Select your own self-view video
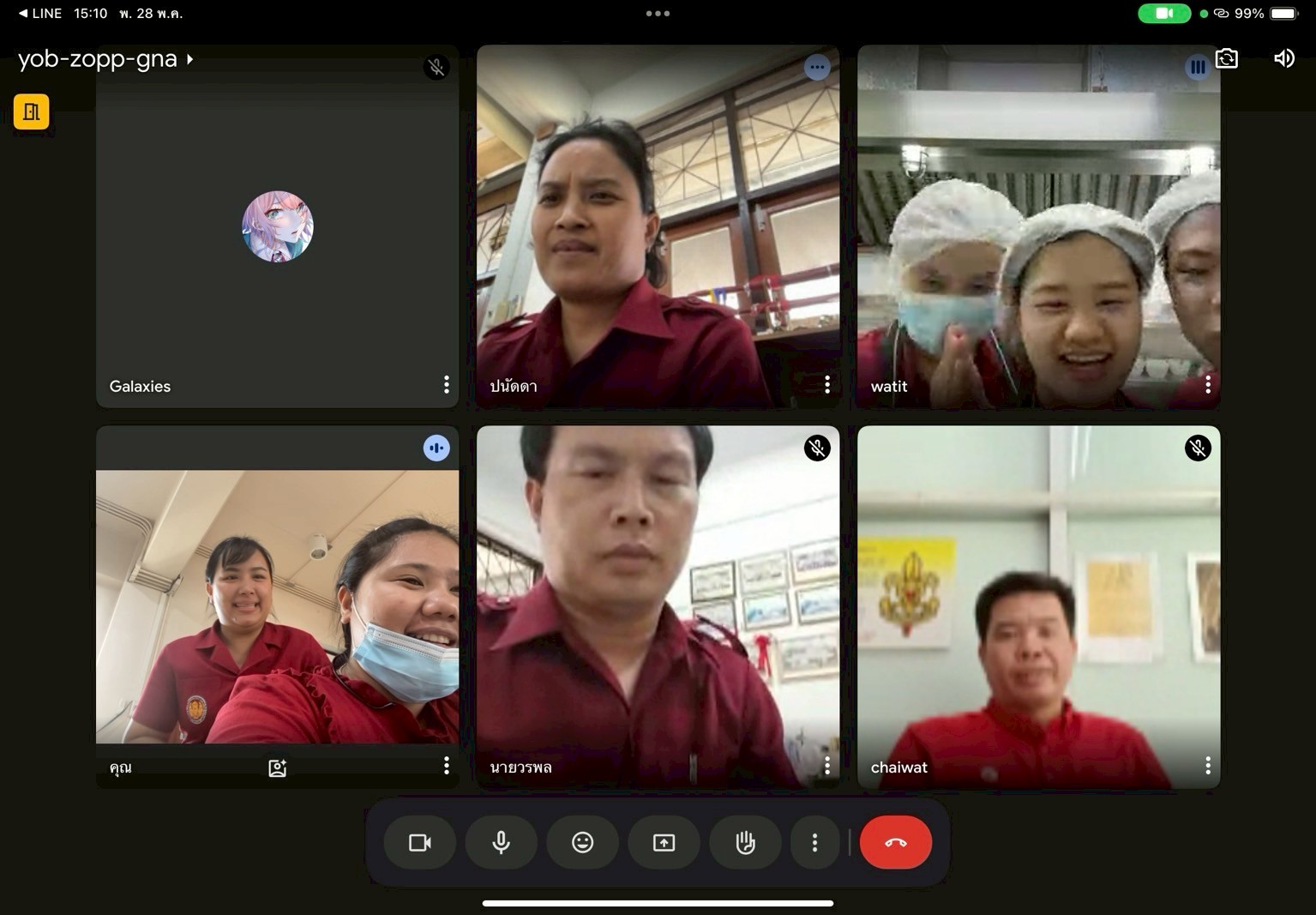 pyautogui.click(x=278, y=606)
